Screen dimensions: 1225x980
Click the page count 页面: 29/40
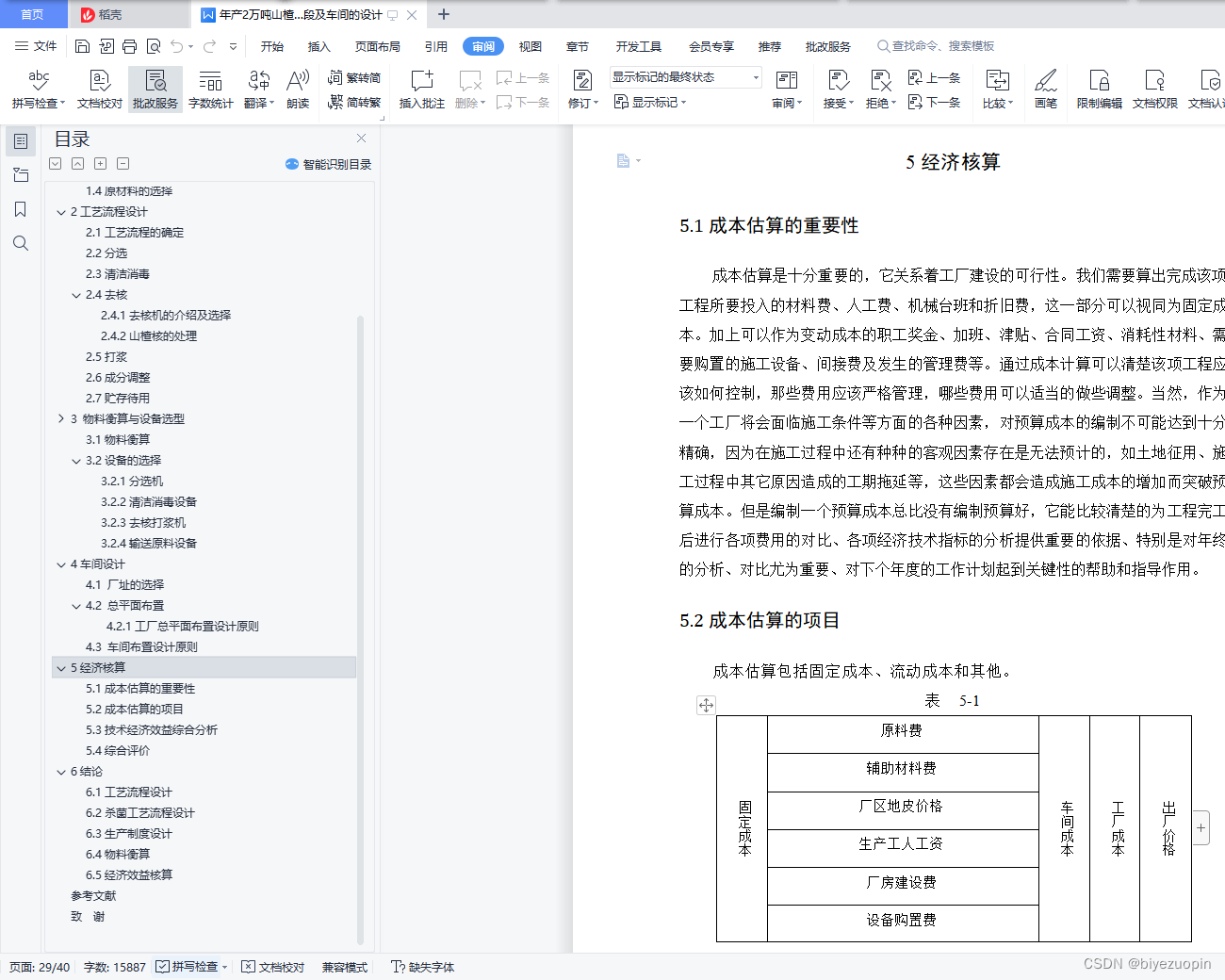[40, 967]
